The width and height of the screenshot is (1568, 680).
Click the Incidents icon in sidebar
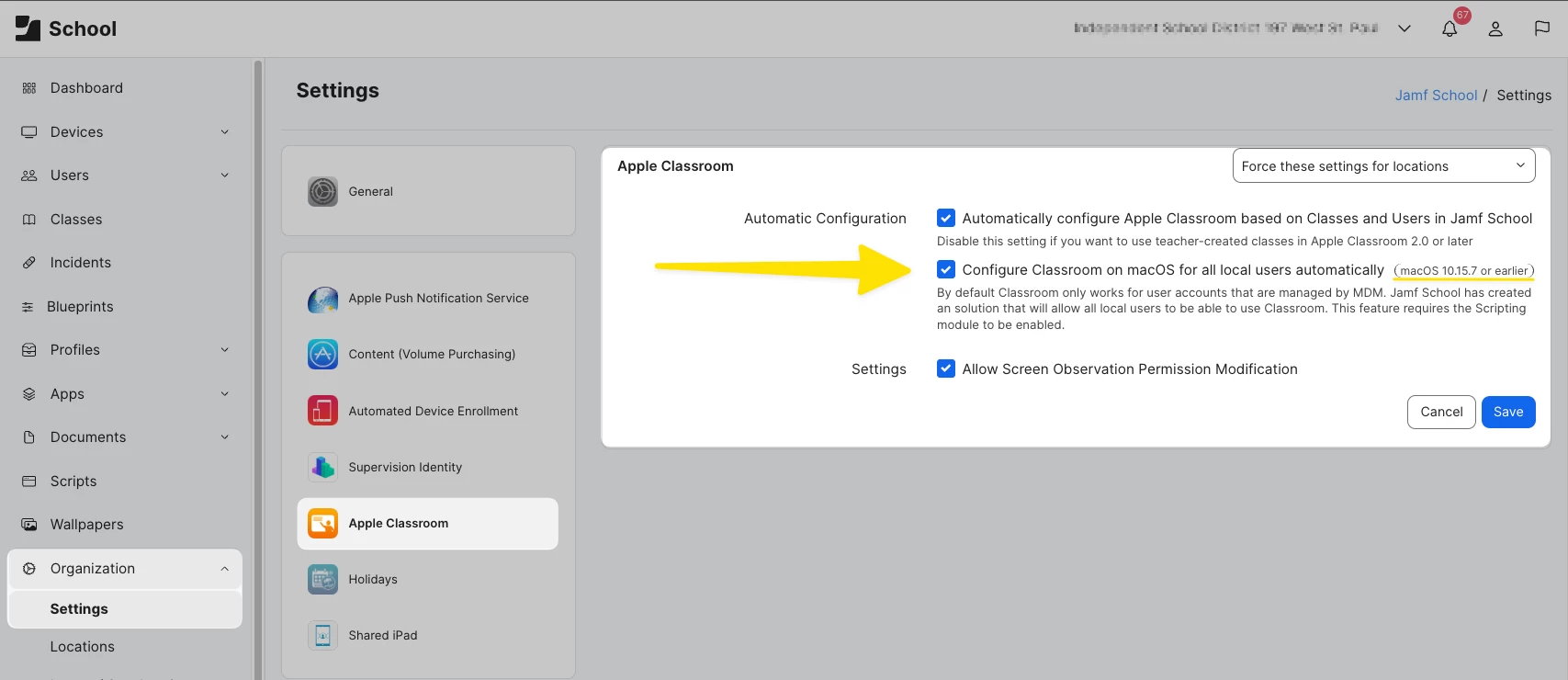[x=29, y=263]
